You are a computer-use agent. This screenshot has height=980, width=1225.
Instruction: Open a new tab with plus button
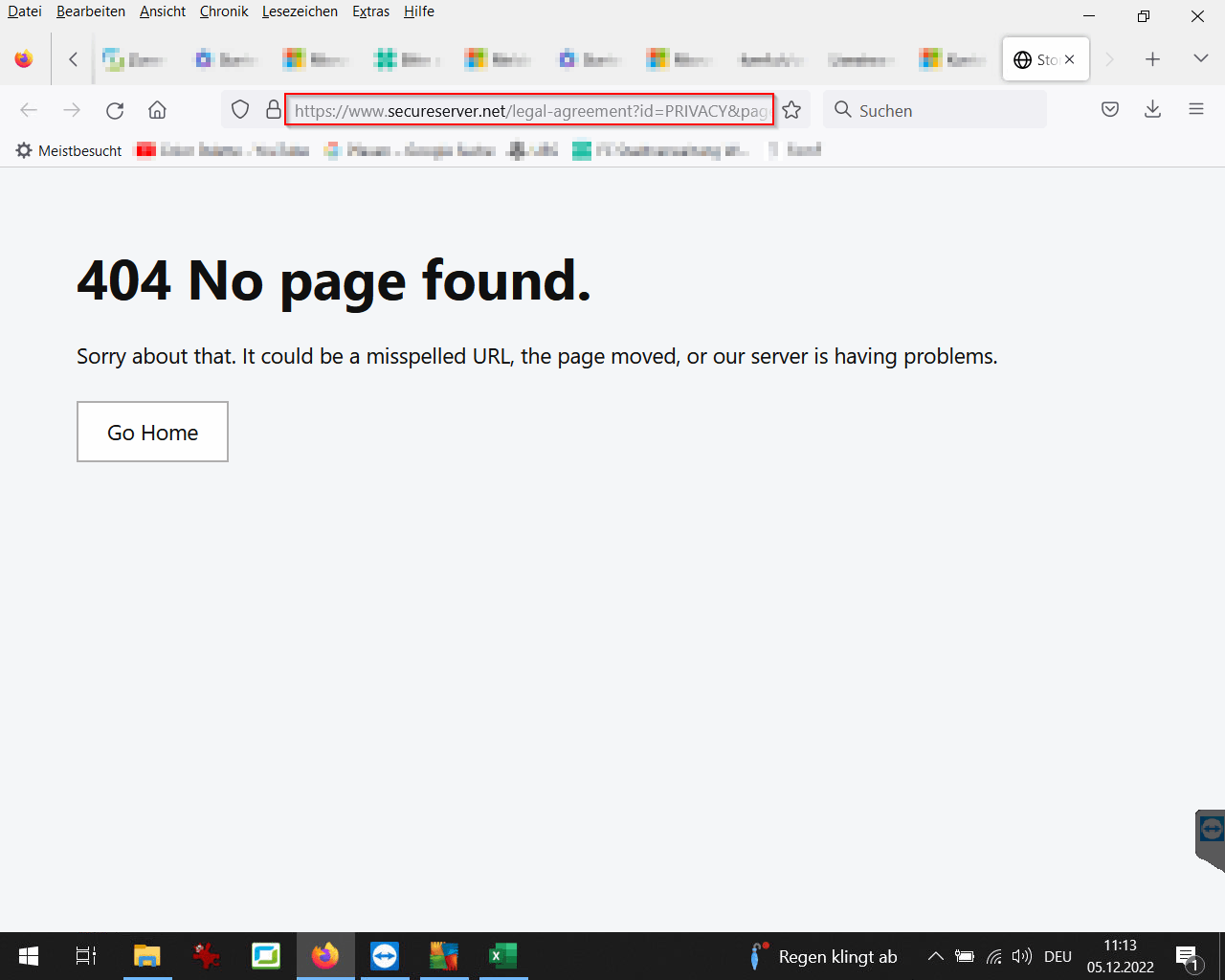tap(1153, 59)
